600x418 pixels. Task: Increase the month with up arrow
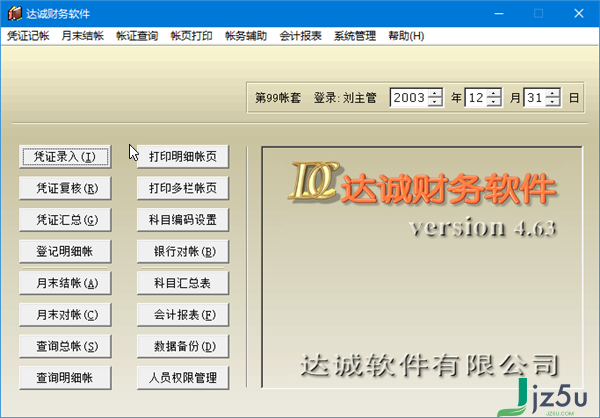pyautogui.click(x=494, y=93)
